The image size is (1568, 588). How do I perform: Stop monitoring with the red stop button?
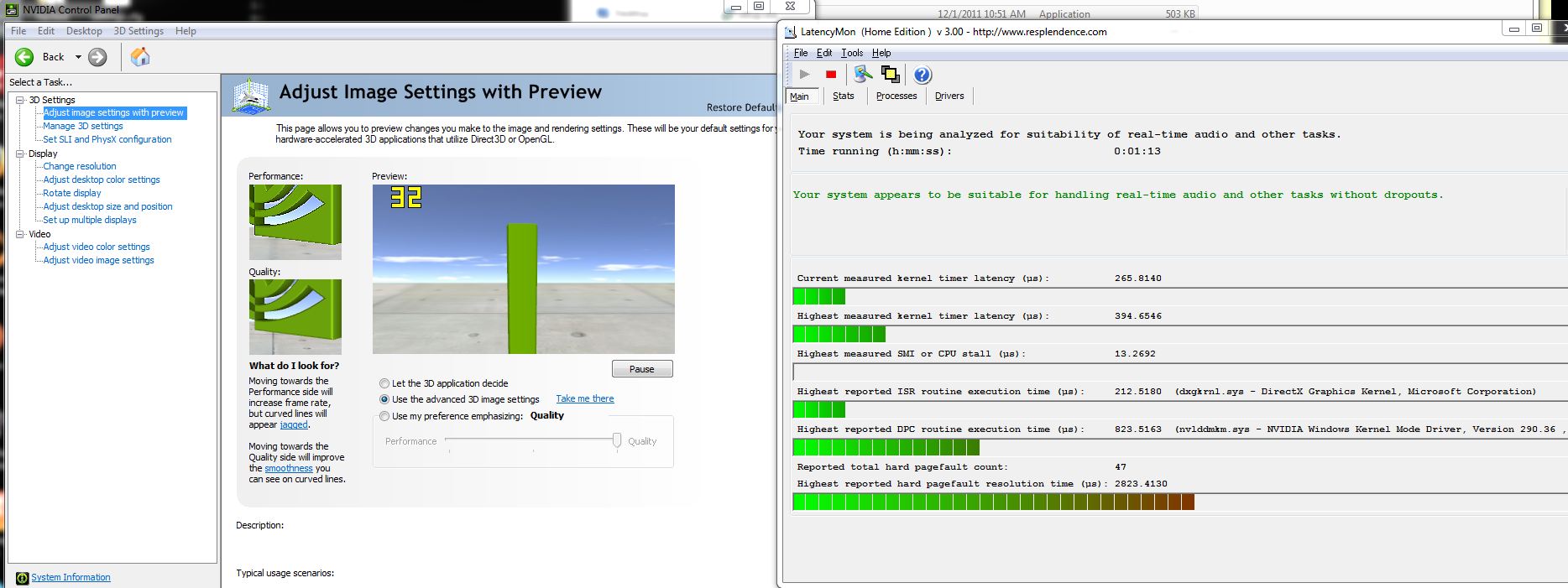tap(831, 75)
